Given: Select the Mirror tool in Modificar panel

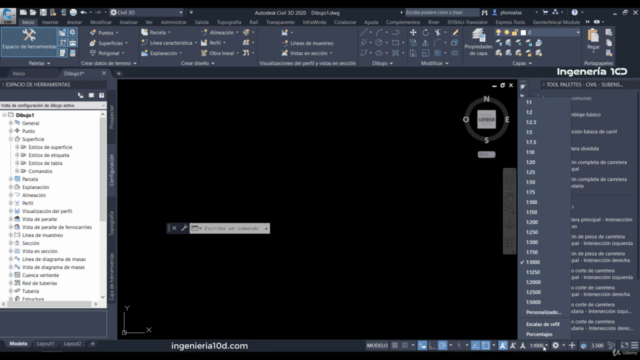Looking at the screenshot, I should point(425,42).
